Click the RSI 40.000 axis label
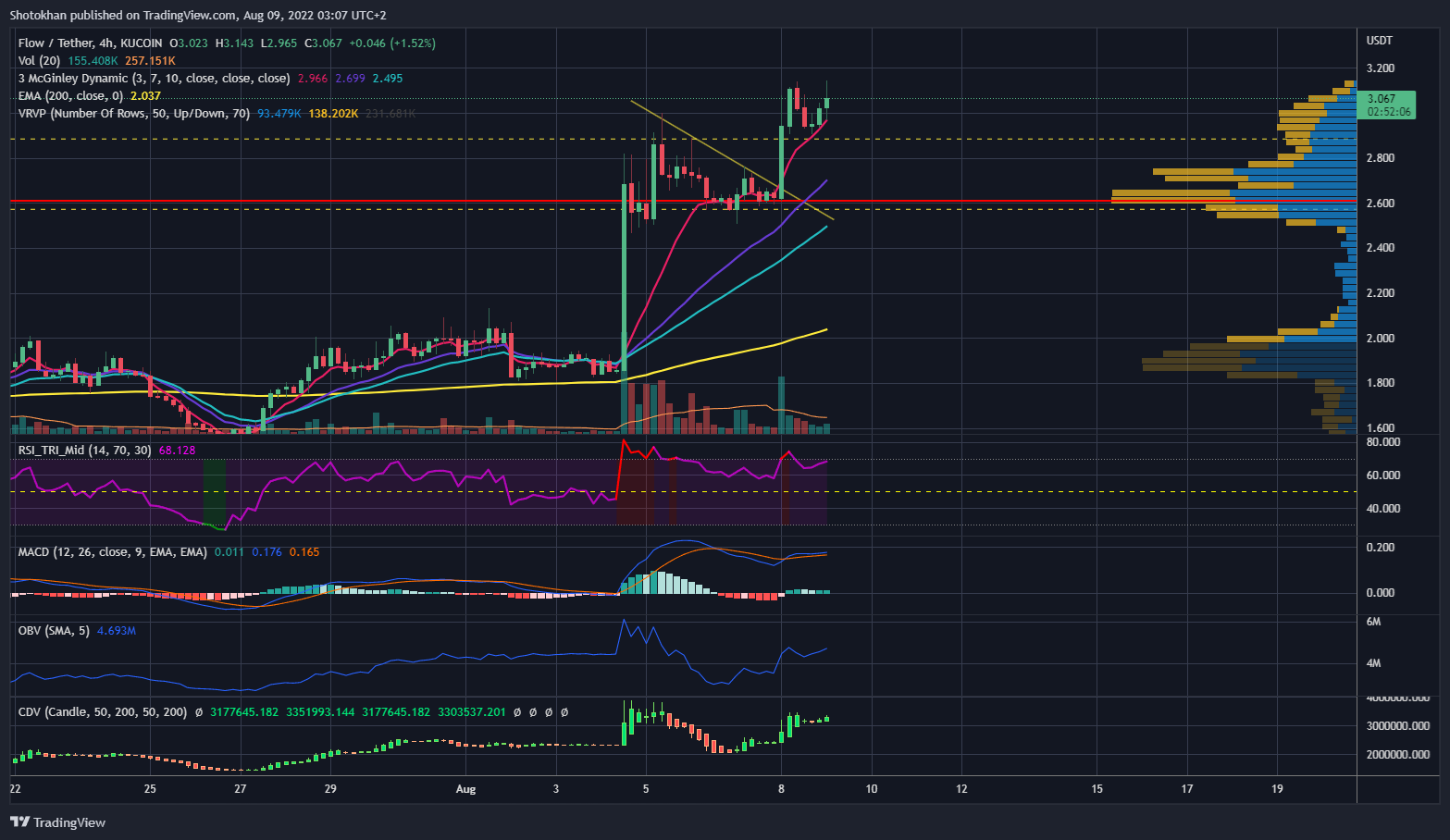The width and height of the screenshot is (1450, 840). (1383, 509)
